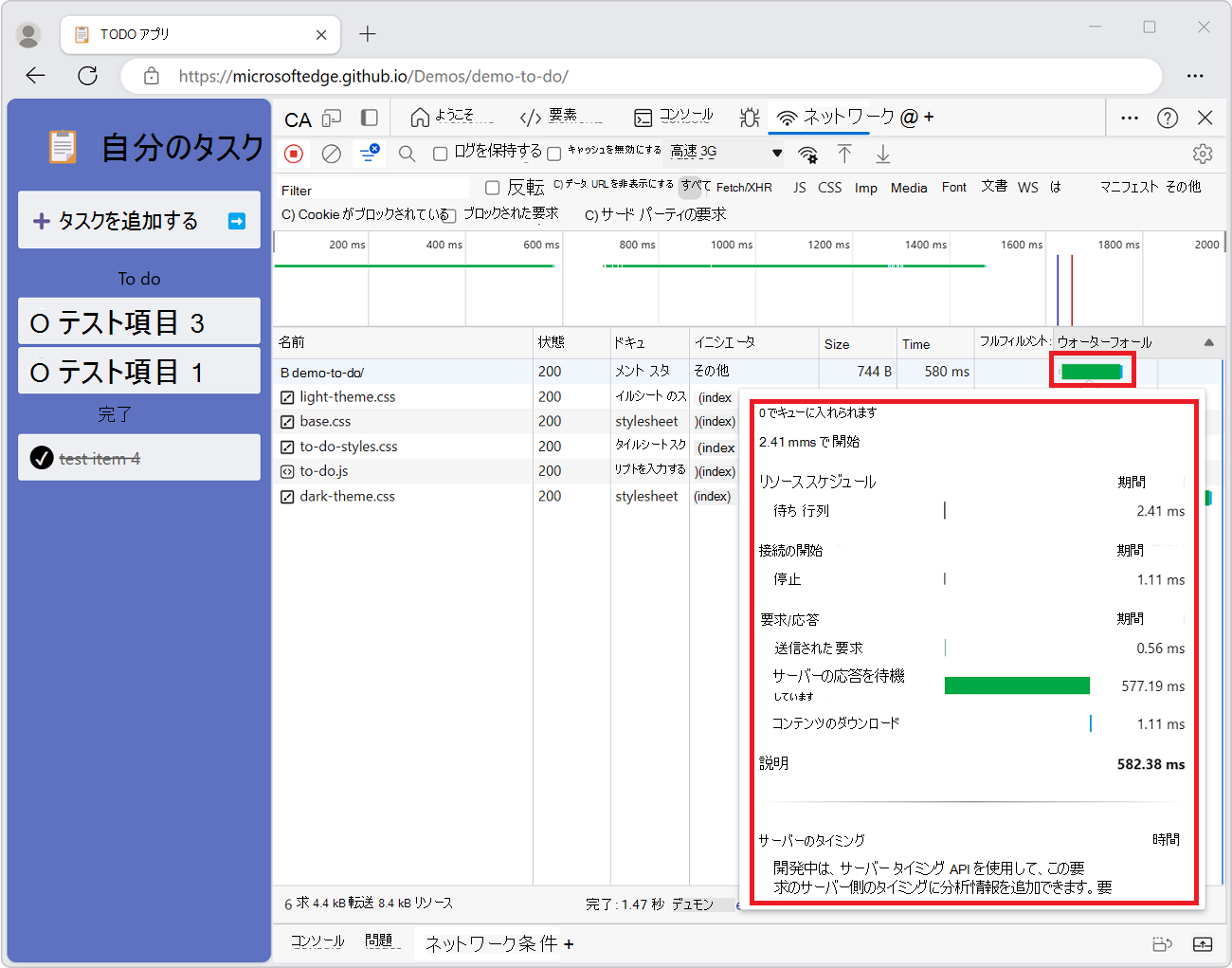Open DevTools settings gear
Viewport: 1232px width, 968px height.
(1203, 153)
